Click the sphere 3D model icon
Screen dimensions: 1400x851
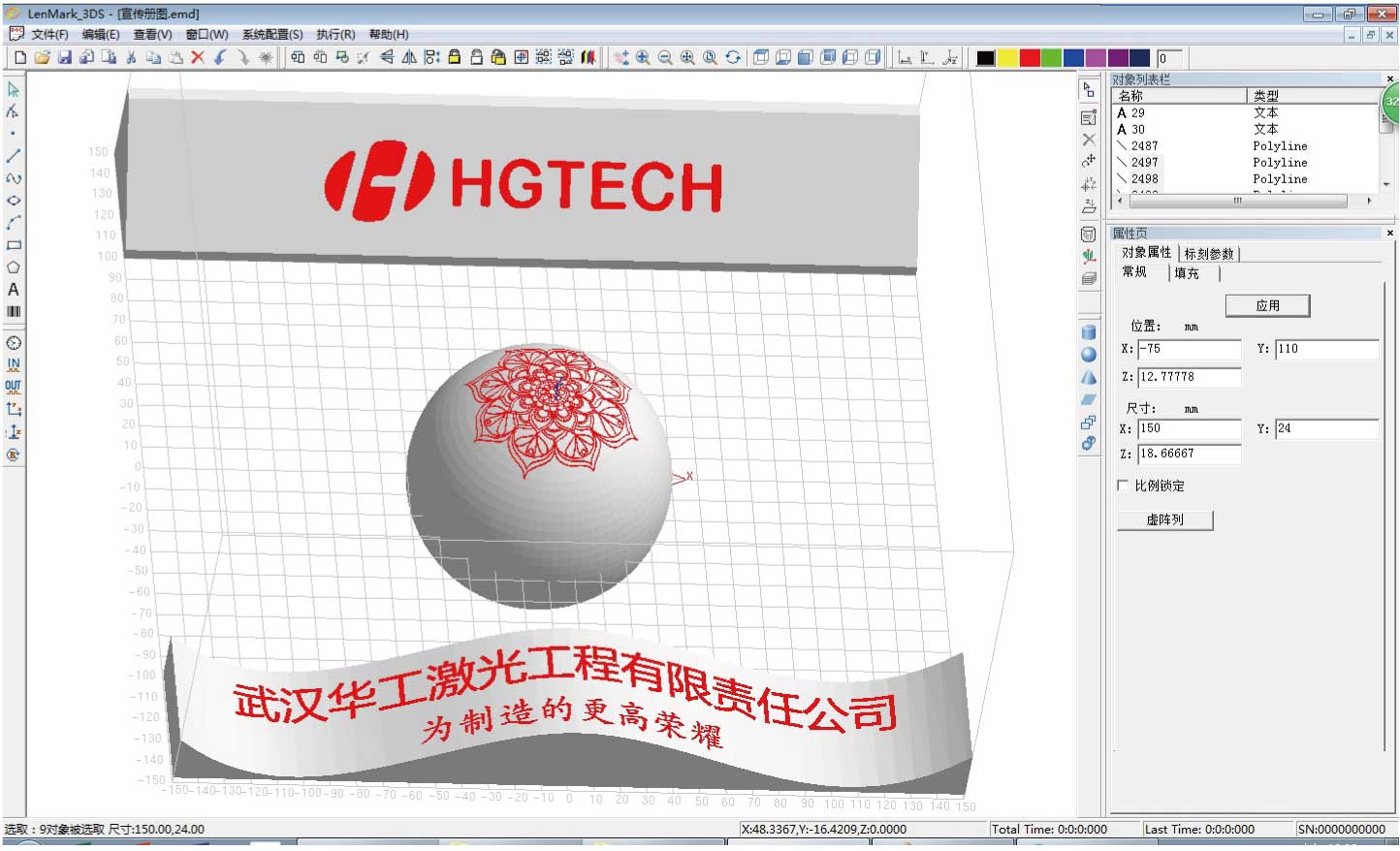click(1089, 355)
